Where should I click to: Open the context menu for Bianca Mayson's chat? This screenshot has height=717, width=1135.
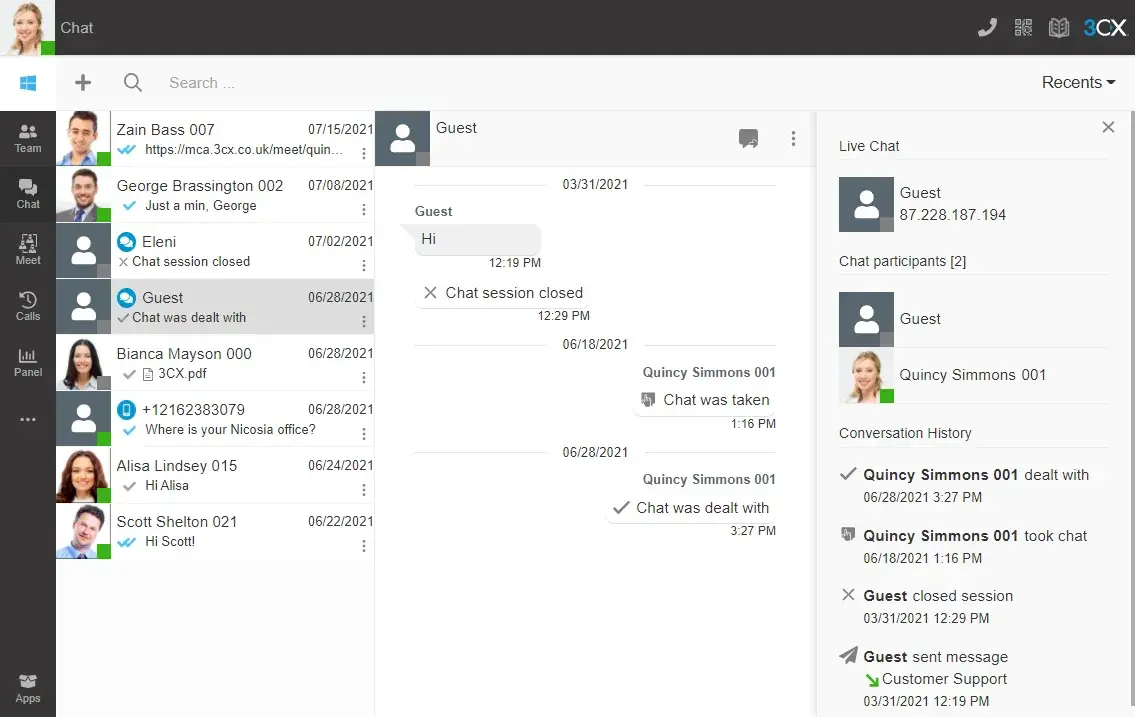tap(364, 375)
